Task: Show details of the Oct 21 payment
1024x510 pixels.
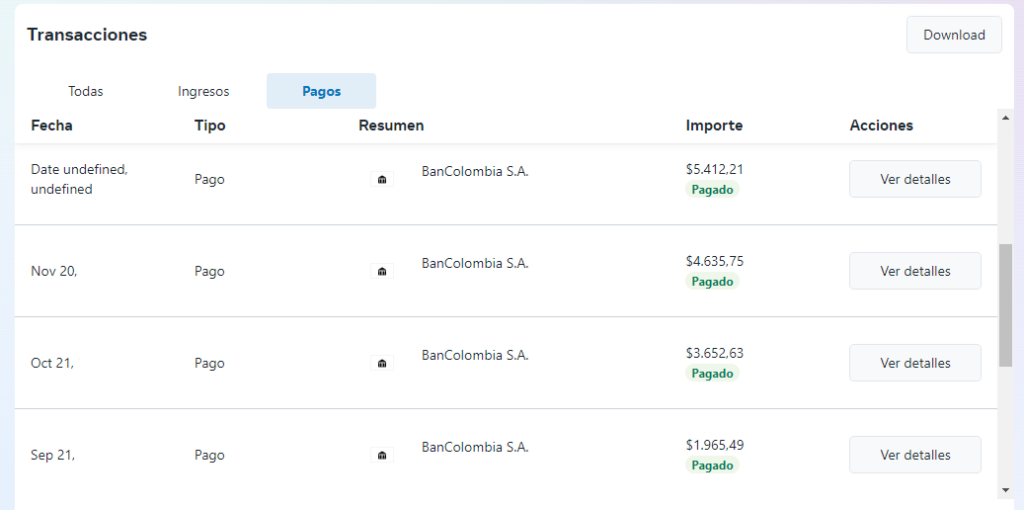Action: click(x=914, y=363)
